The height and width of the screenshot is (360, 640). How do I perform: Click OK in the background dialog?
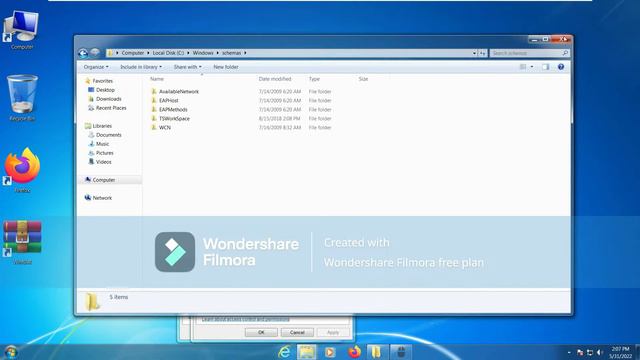pos(261,332)
